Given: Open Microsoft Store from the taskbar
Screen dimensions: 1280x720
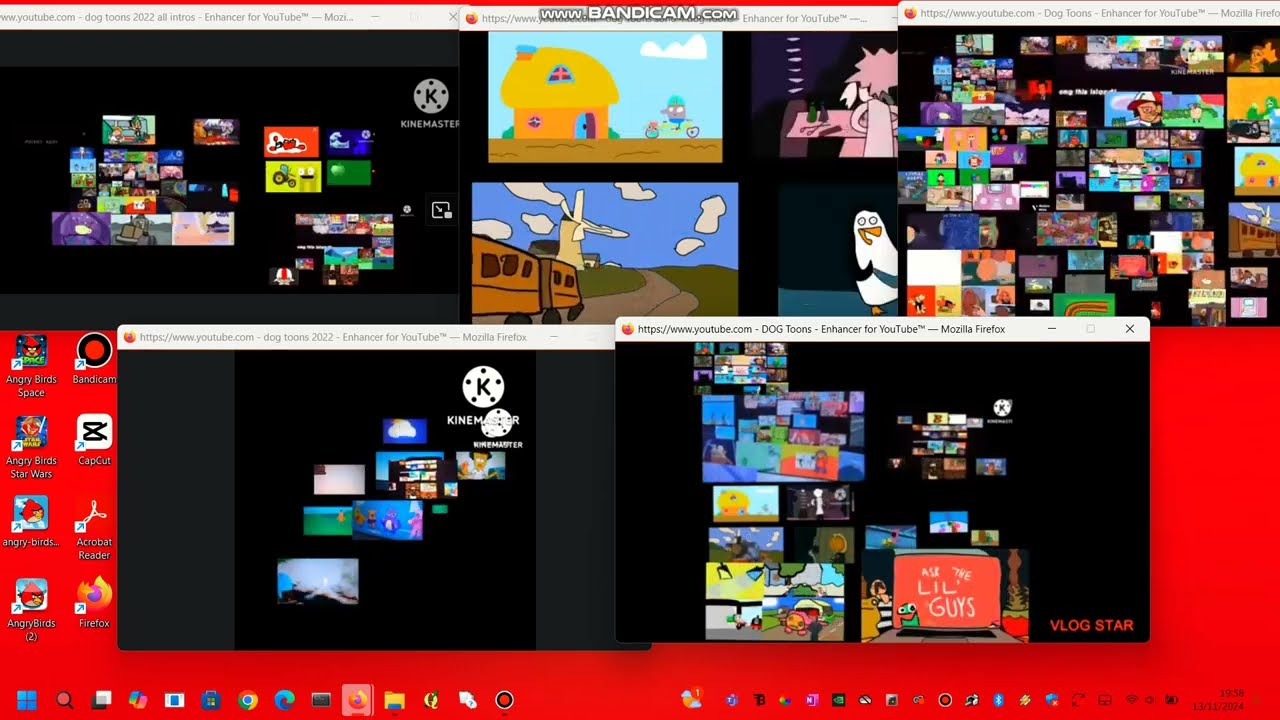Looking at the screenshot, I should click(211, 700).
